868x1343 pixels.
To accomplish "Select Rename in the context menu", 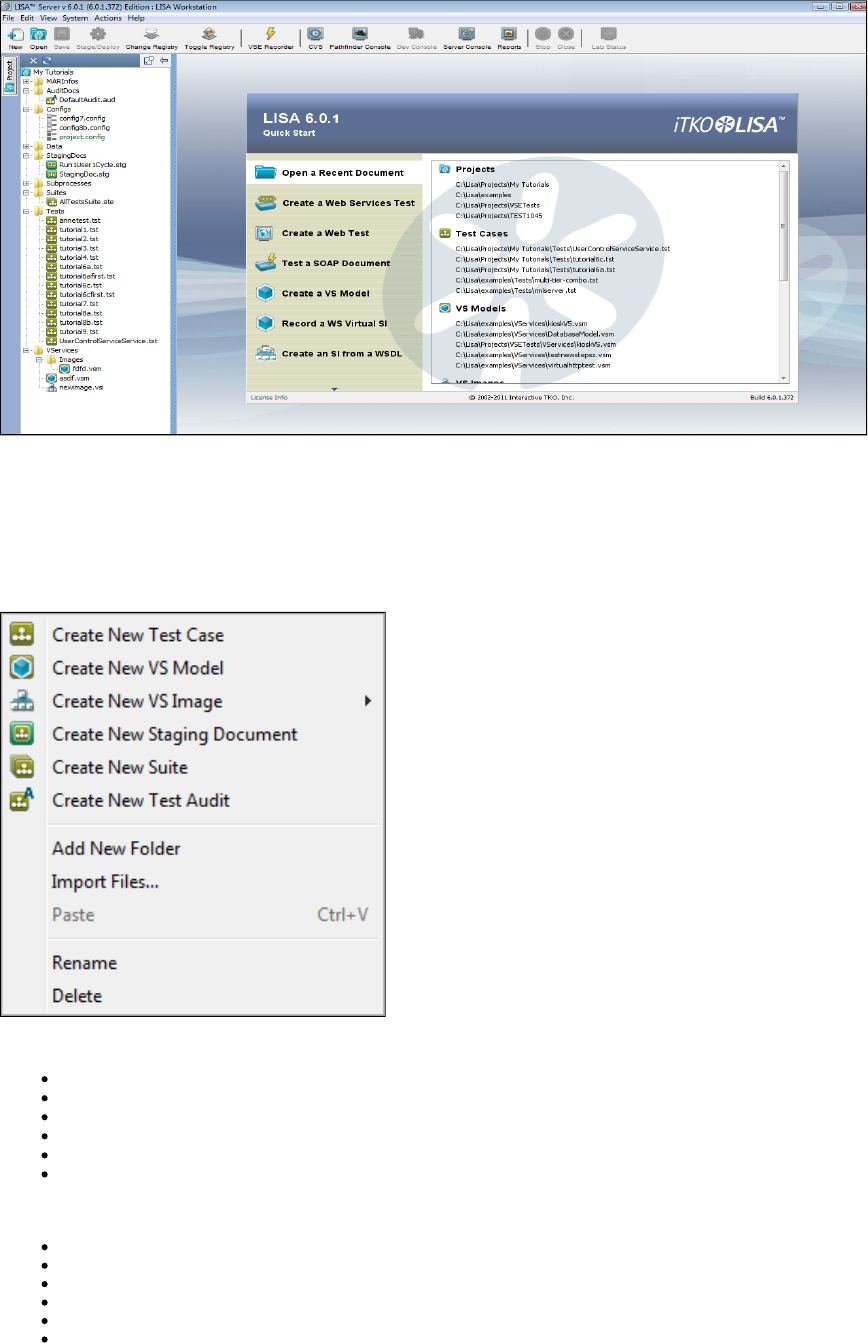I will pyautogui.click(x=84, y=963).
